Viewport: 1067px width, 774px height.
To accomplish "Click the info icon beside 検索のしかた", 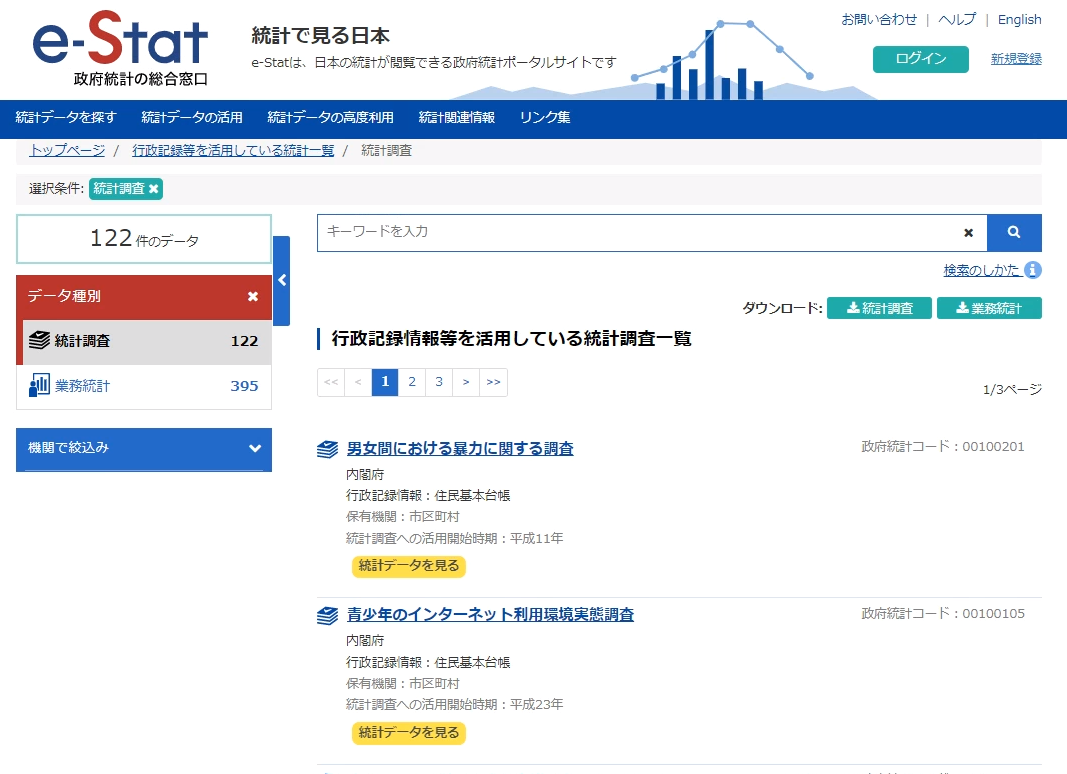I will click(x=1033, y=270).
